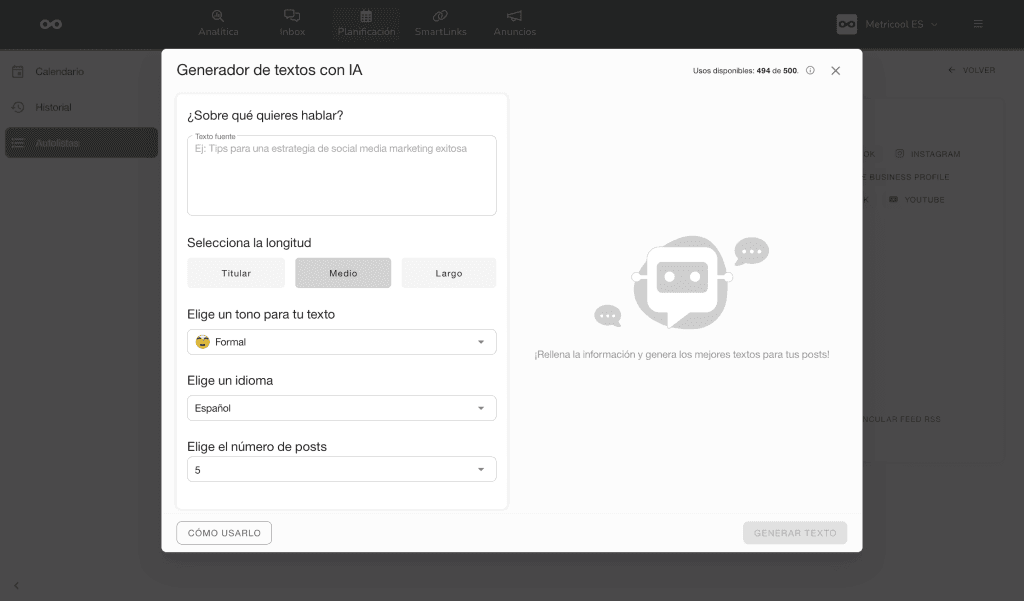Open the Español language dropdown
This screenshot has width=1024, height=601.
point(342,408)
